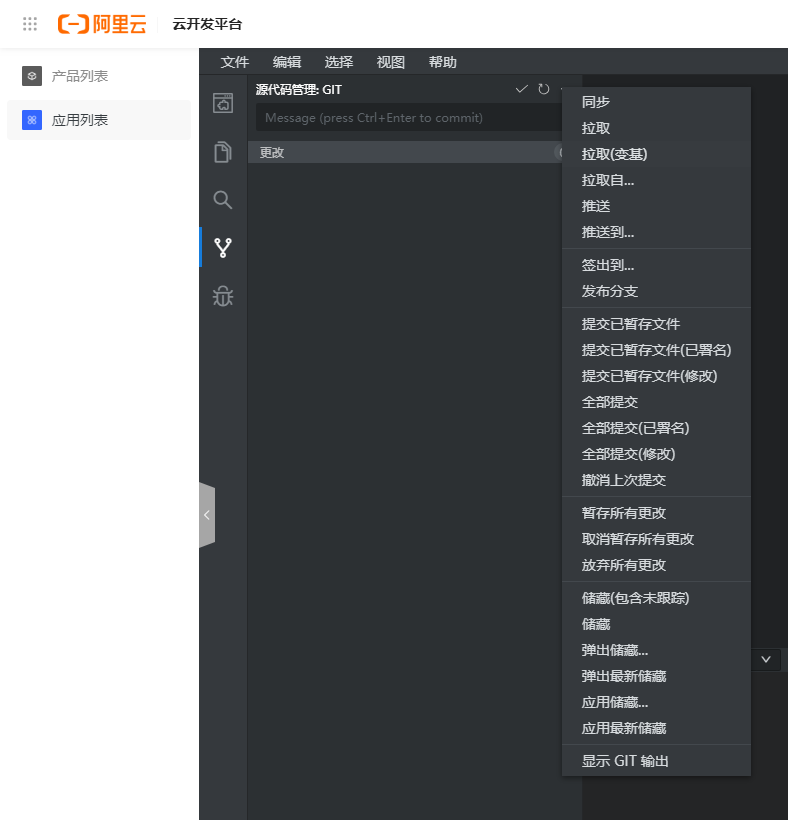Viewport: 788px width, 820px height.
Task: Open the 帮助 menu
Action: (x=442, y=62)
